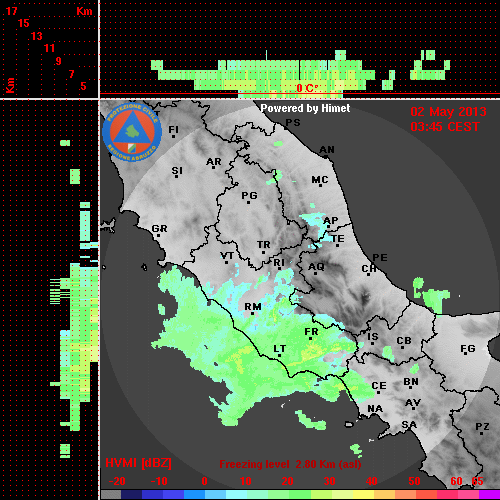Click the '50' value on the dBZ scale
Screen dimensions: 500x500
(414, 481)
